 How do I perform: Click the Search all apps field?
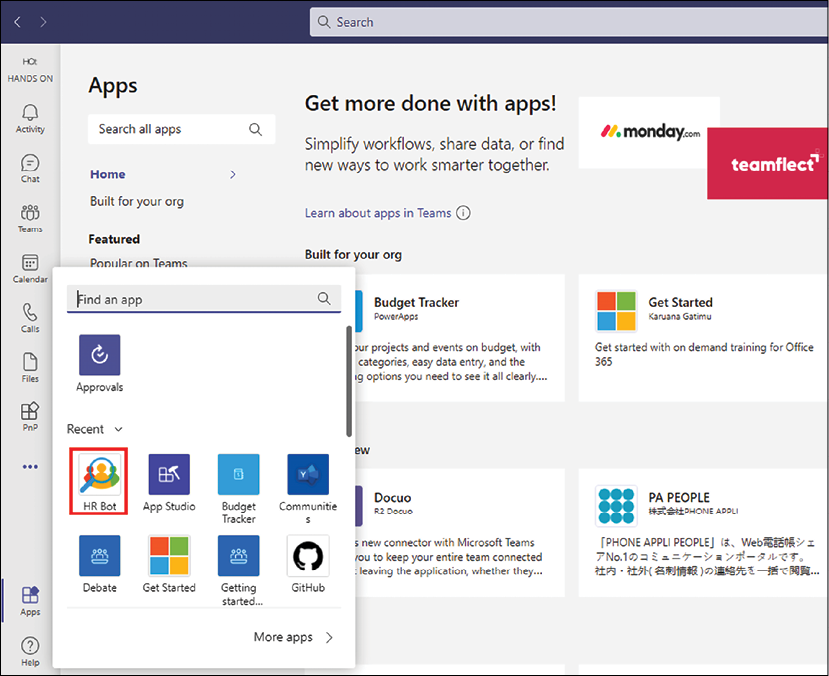(x=181, y=129)
